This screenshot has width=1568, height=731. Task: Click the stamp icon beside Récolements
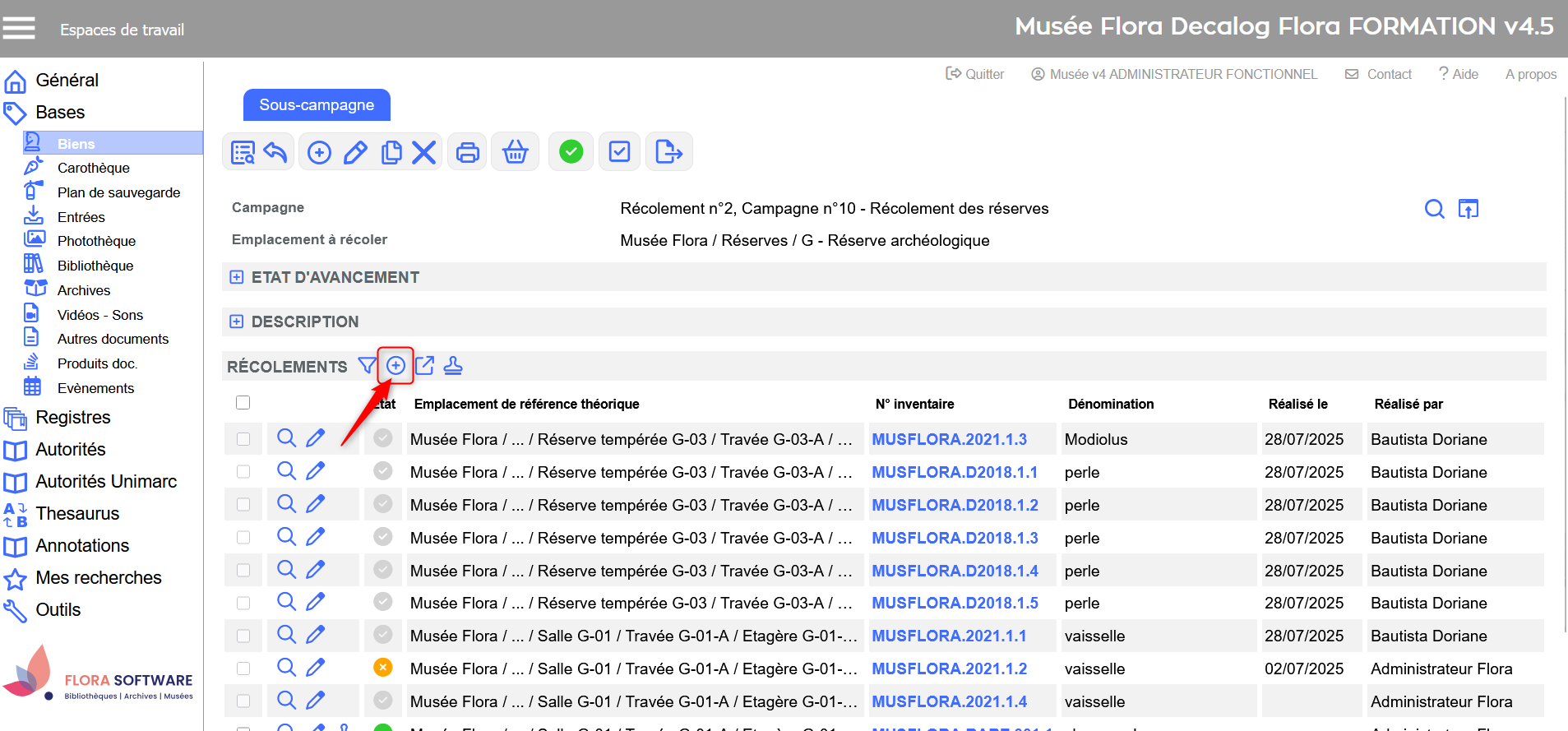pos(453,366)
